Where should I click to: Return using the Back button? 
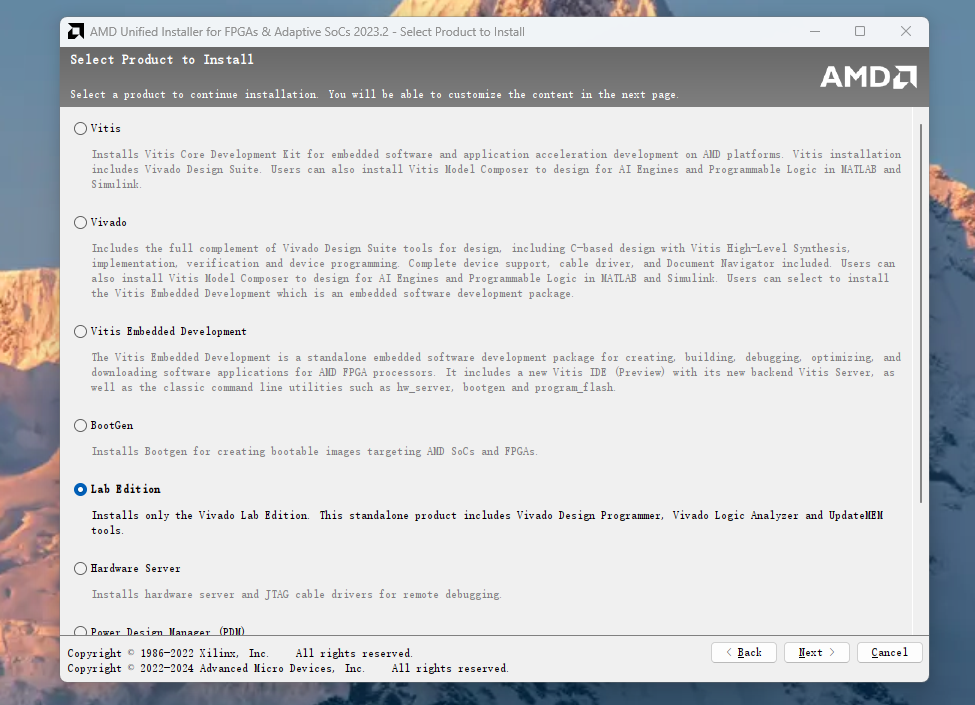744,652
